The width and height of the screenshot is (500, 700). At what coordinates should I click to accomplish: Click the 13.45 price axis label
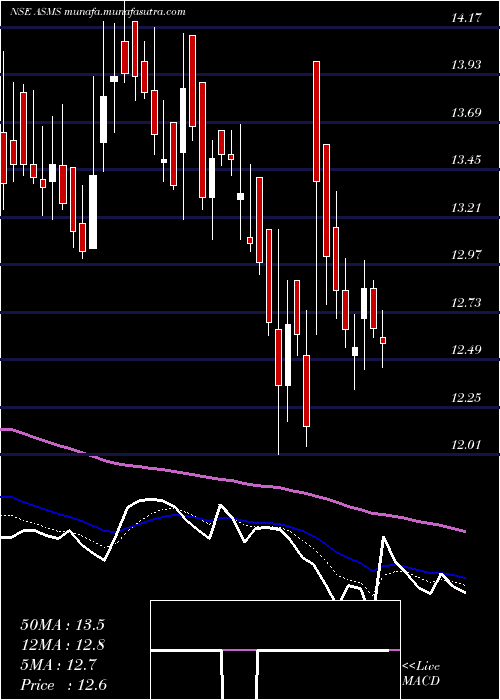(467, 160)
